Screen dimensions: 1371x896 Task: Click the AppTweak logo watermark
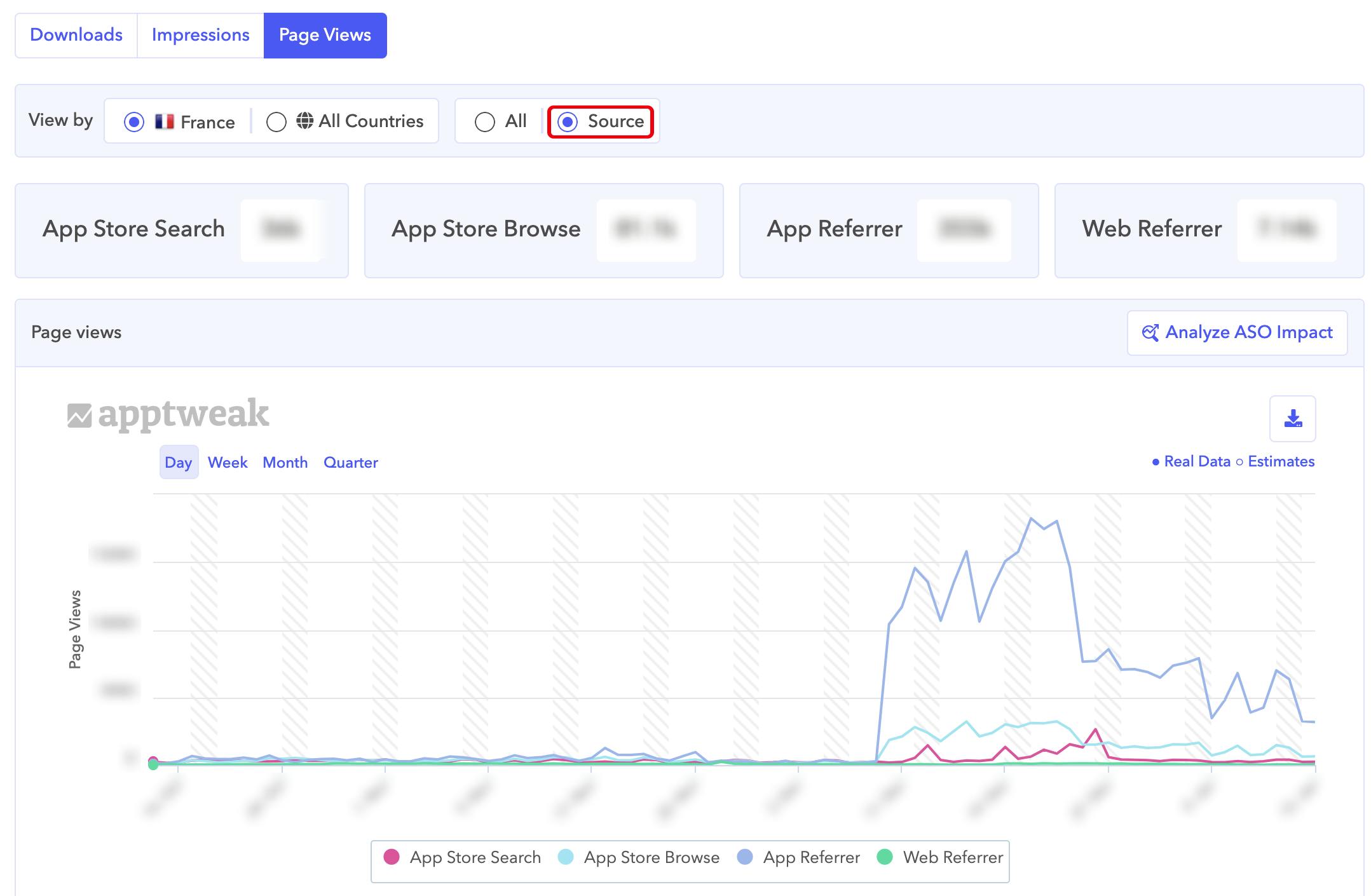[168, 414]
